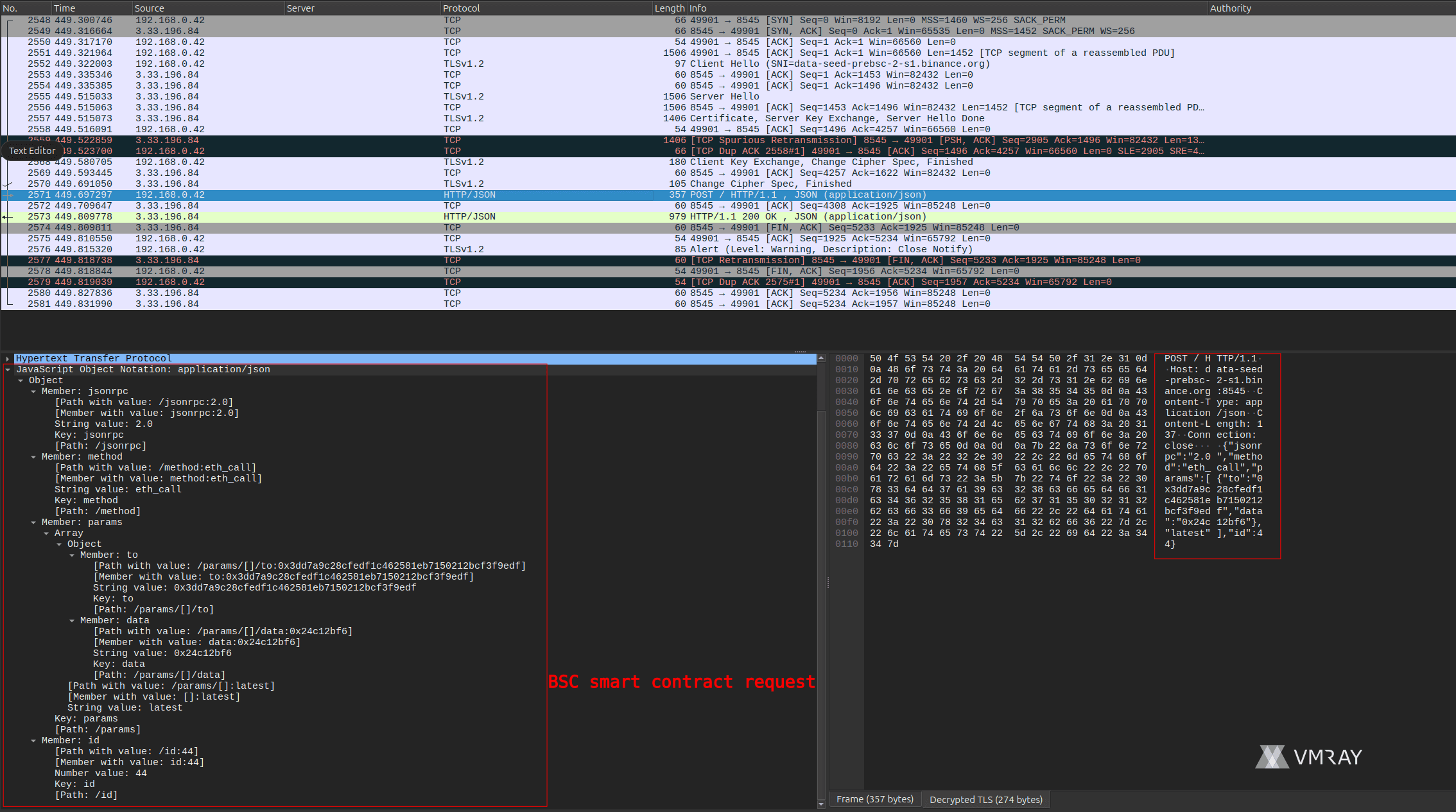1456x812 pixels.
Task: Collapse the Member: jsonrpc node
Action: click(x=33, y=392)
